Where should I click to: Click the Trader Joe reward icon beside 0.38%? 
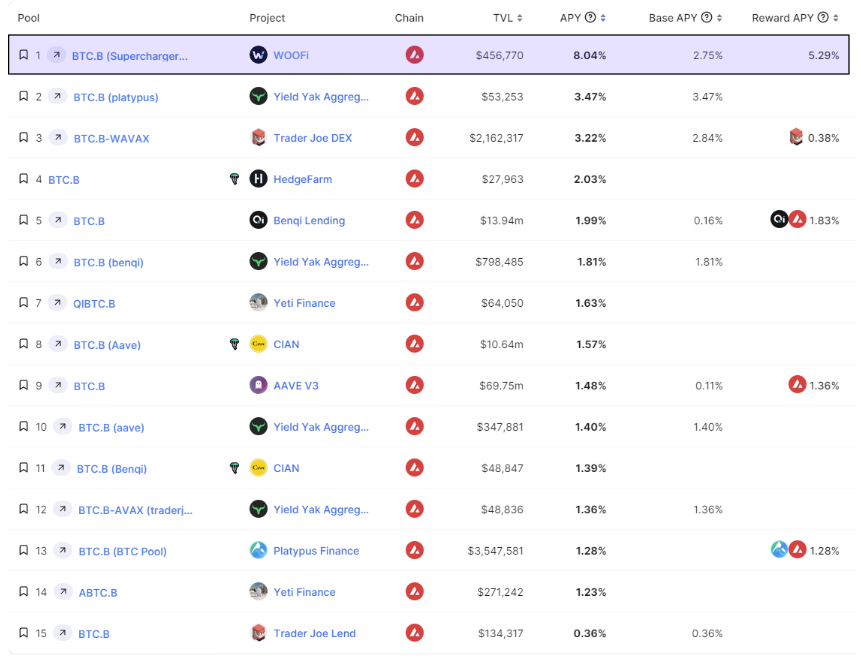(x=796, y=137)
